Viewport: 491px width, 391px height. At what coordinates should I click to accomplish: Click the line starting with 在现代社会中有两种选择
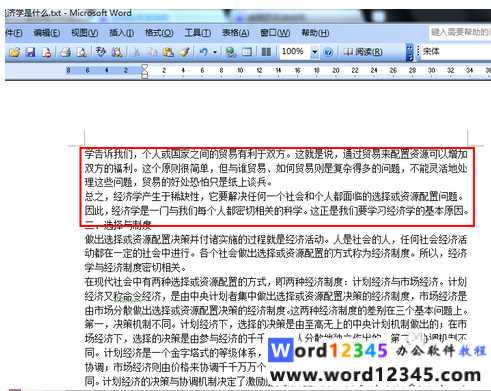click(x=276, y=282)
